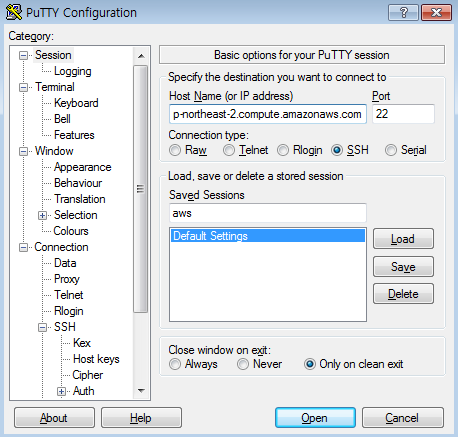
Task: Open Connection category
Action: [61, 247]
